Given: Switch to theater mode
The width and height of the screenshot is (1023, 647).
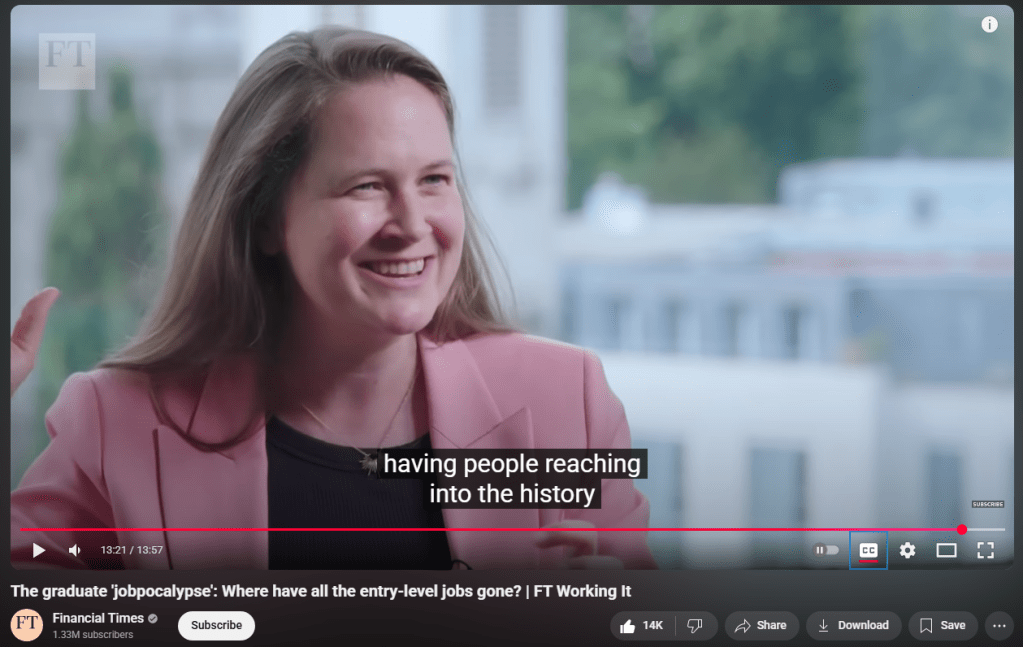Looking at the screenshot, I should [946, 550].
